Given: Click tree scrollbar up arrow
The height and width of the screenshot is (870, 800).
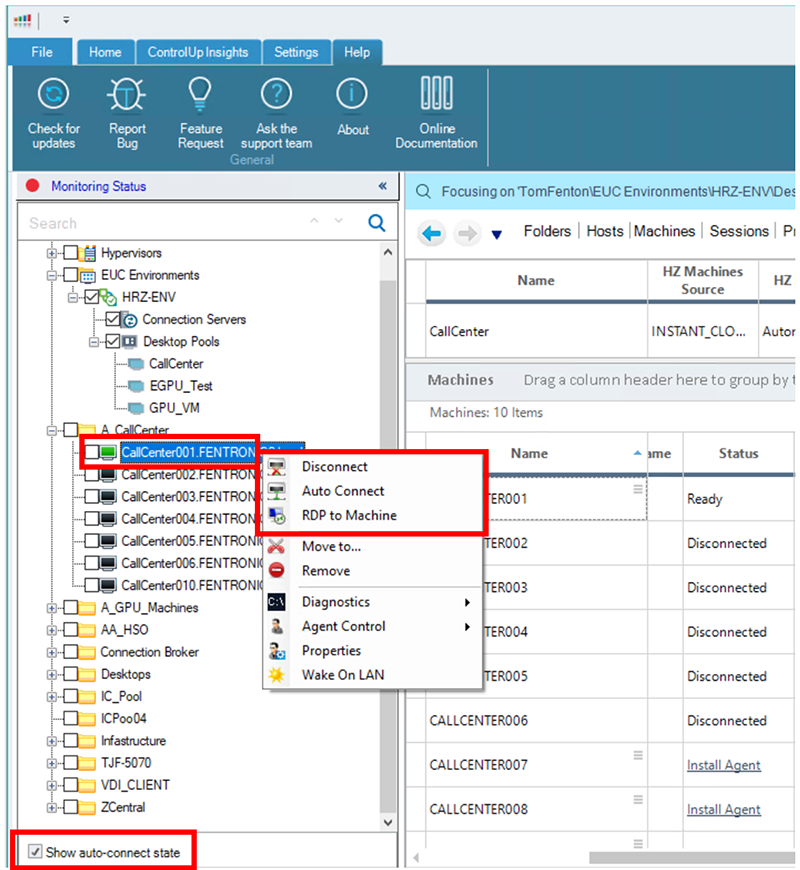Looking at the screenshot, I should [x=388, y=252].
